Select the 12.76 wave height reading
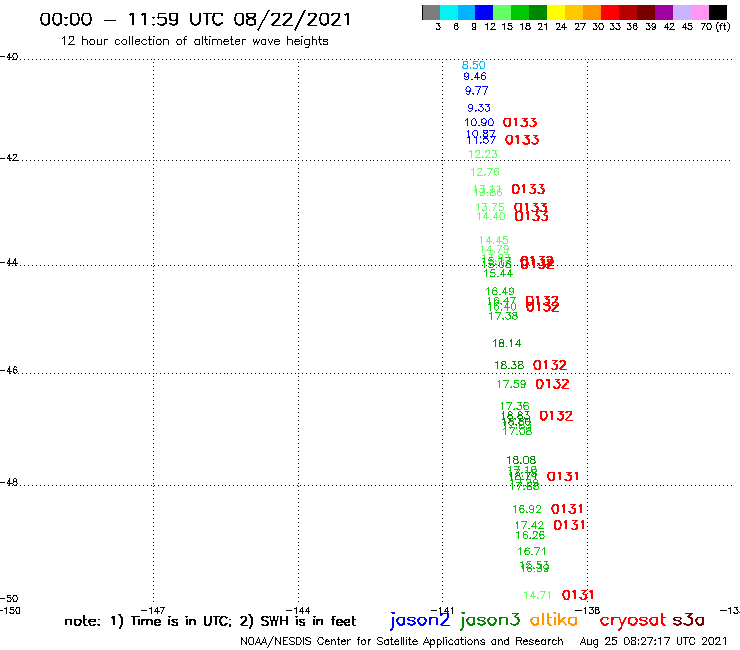The height and width of the screenshot is (650, 740). (x=485, y=172)
